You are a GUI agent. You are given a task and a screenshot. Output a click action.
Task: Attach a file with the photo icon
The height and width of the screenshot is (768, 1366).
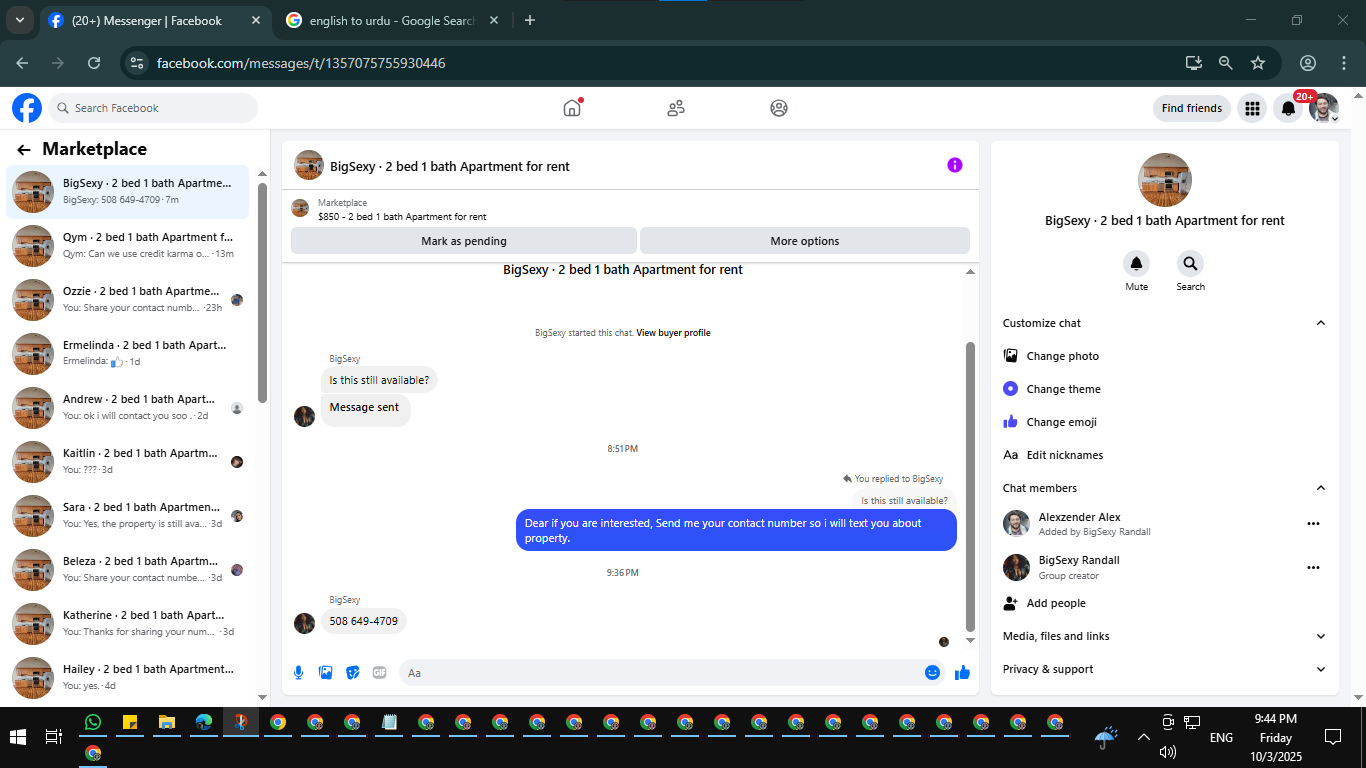325,673
